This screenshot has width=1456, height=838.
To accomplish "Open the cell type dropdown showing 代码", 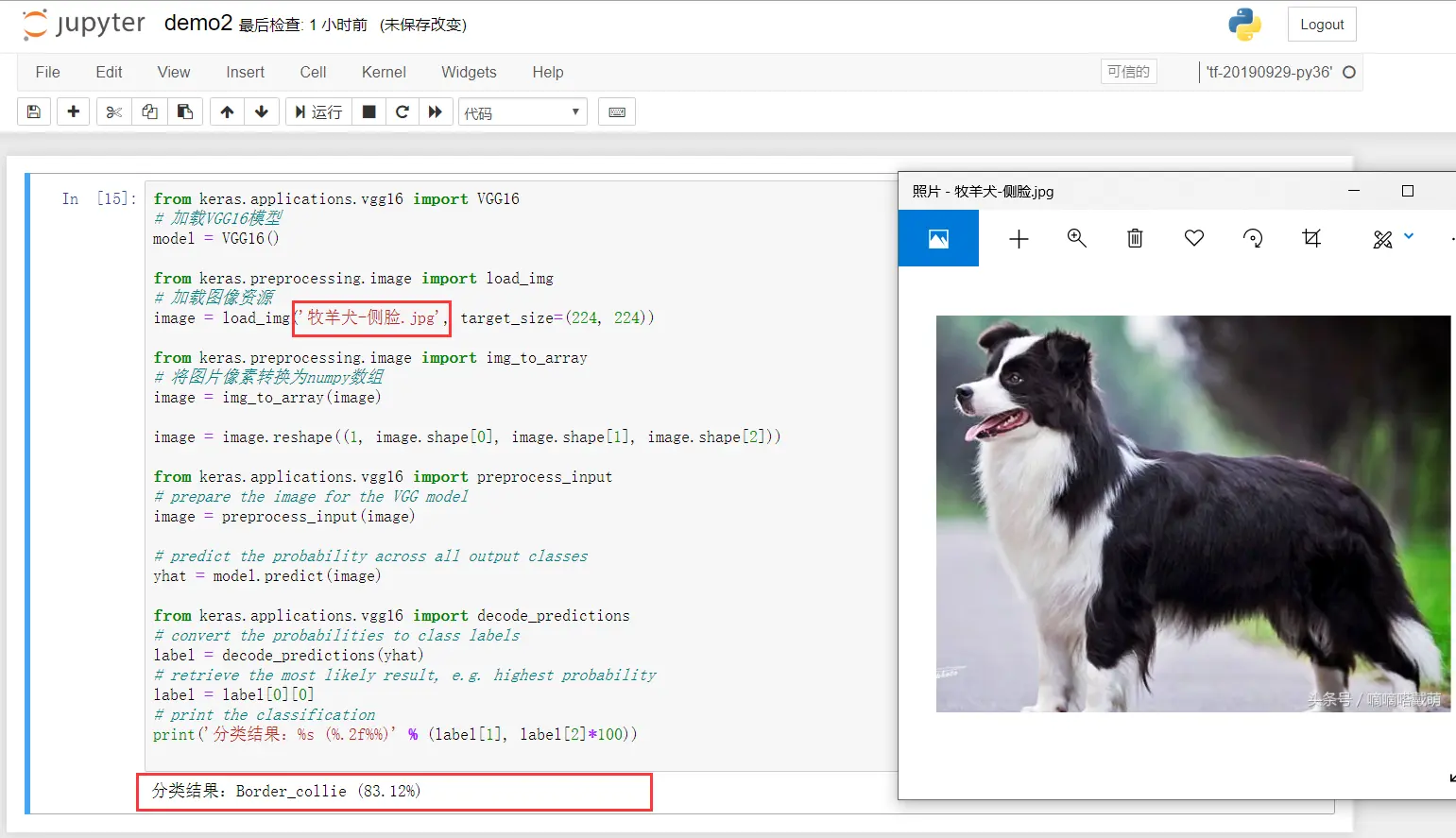I will [x=522, y=112].
